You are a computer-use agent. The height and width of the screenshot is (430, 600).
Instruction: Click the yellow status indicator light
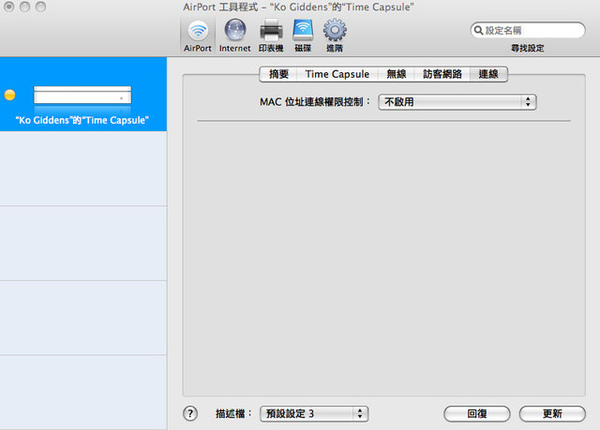coord(10,95)
